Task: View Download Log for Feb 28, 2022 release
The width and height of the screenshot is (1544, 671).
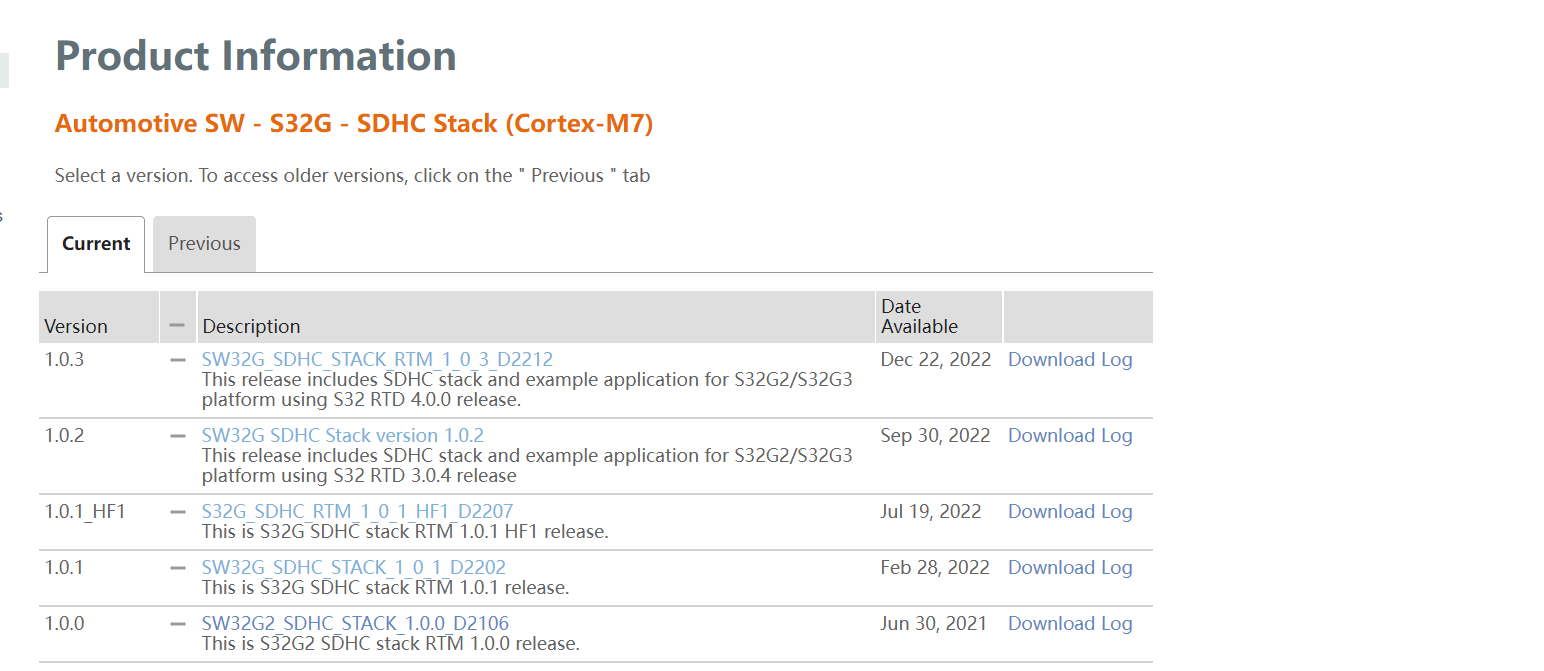Action: pos(1069,567)
